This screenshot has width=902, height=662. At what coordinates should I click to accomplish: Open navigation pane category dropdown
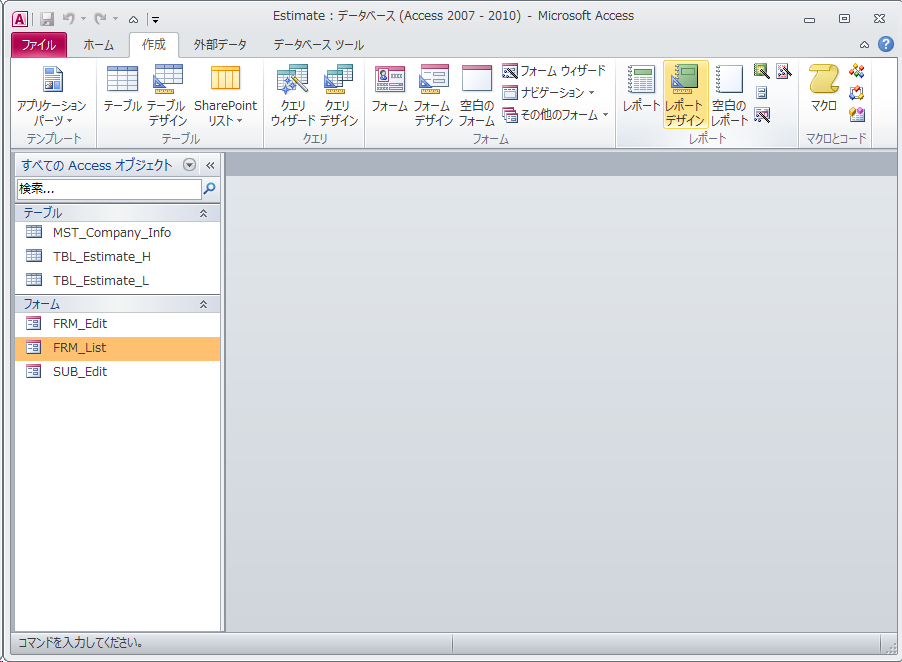189,165
